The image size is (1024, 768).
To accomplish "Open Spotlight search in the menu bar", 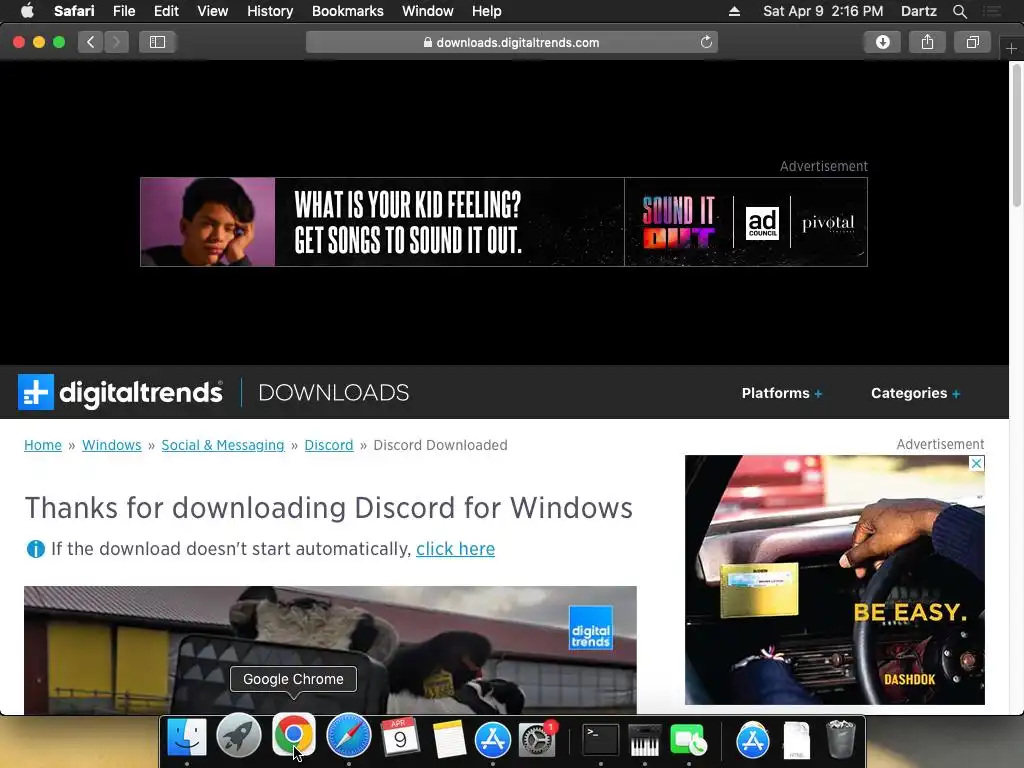I will coord(959,11).
